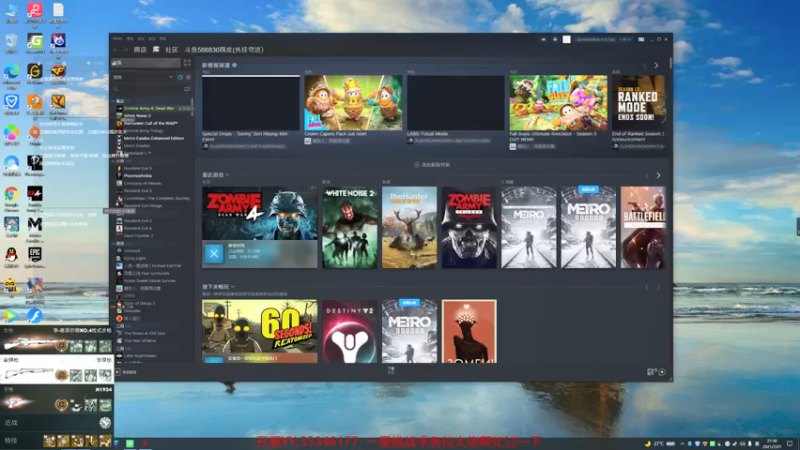The image size is (800, 450).
Task: Click the game list sidebar scrollbar
Action: [192, 107]
